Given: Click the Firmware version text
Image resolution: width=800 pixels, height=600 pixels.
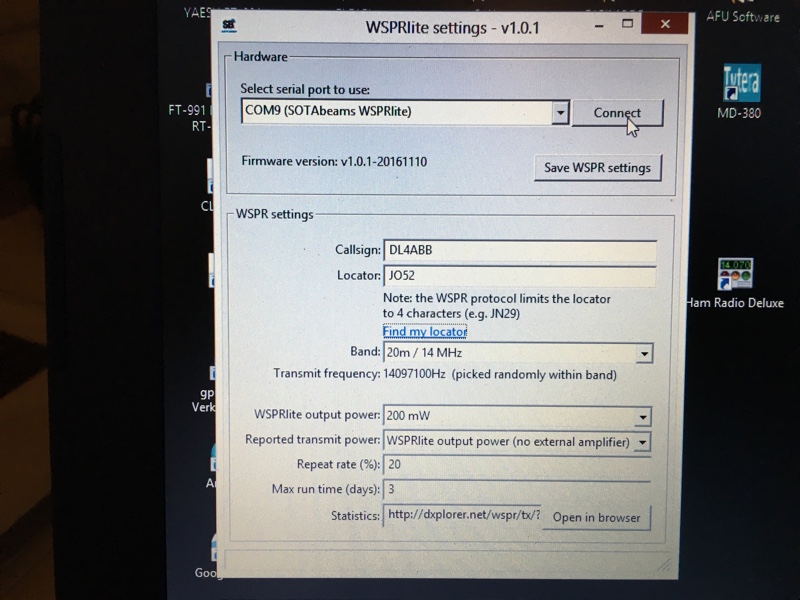Looking at the screenshot, I should coord(334,162).
